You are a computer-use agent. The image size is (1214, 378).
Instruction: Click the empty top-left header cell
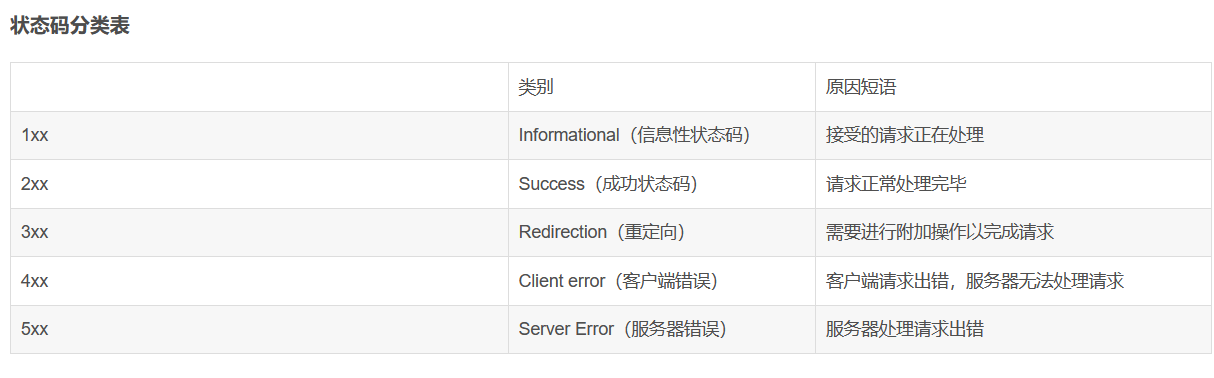pyautogui.click(x=259, y=87)
